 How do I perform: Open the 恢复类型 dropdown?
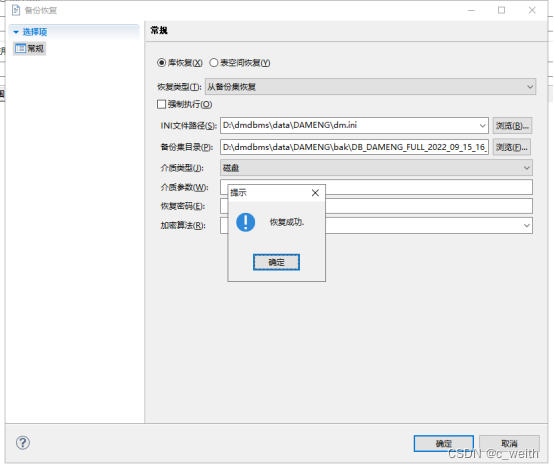click(x=370, y=87)
